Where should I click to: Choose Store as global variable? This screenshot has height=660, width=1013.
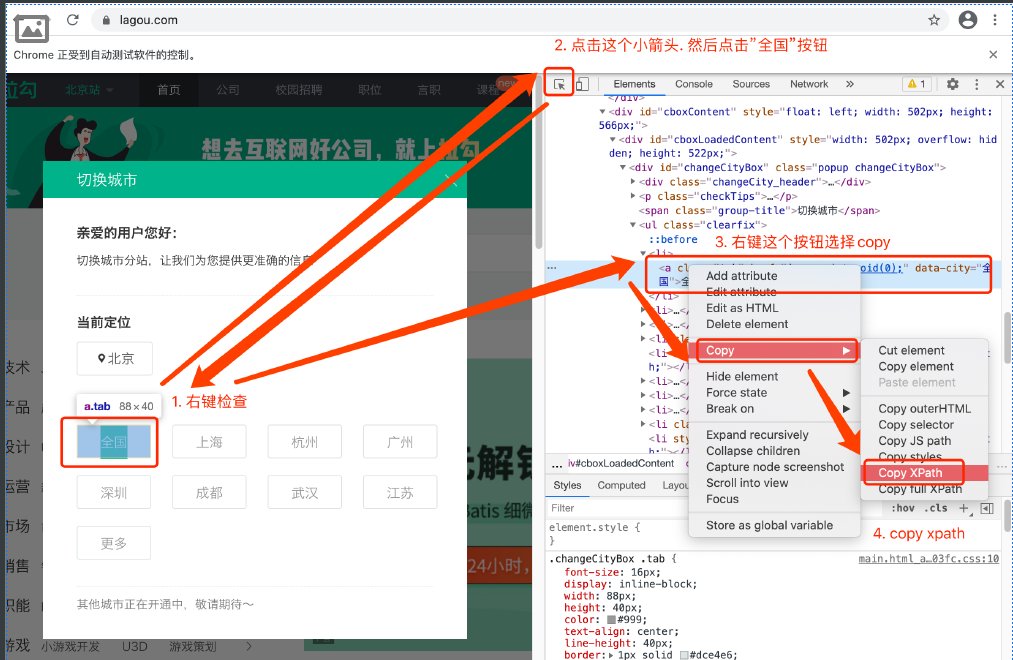(x=769, y=525)
